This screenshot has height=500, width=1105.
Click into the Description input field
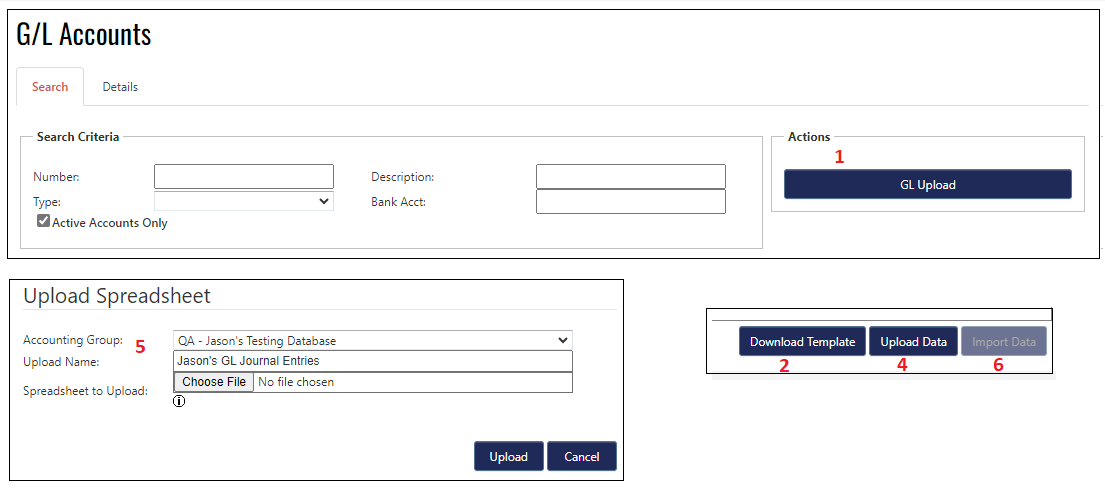pyautogui.click(x=630, y=177)
